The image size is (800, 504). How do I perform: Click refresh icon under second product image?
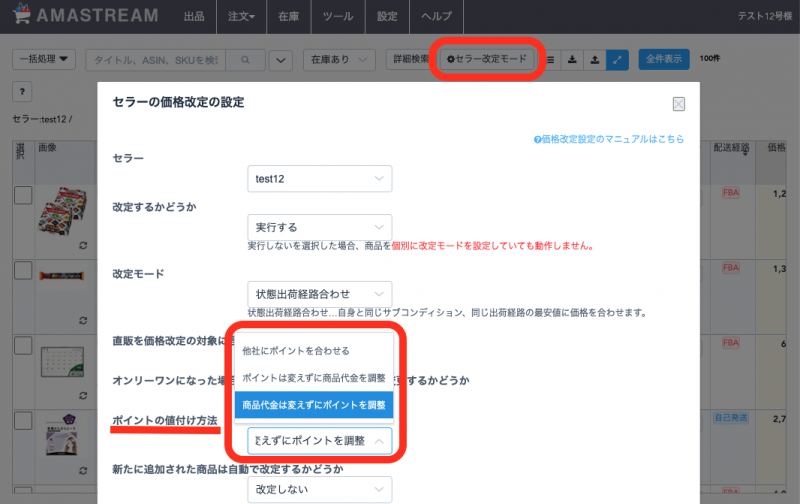click(83, 320)
